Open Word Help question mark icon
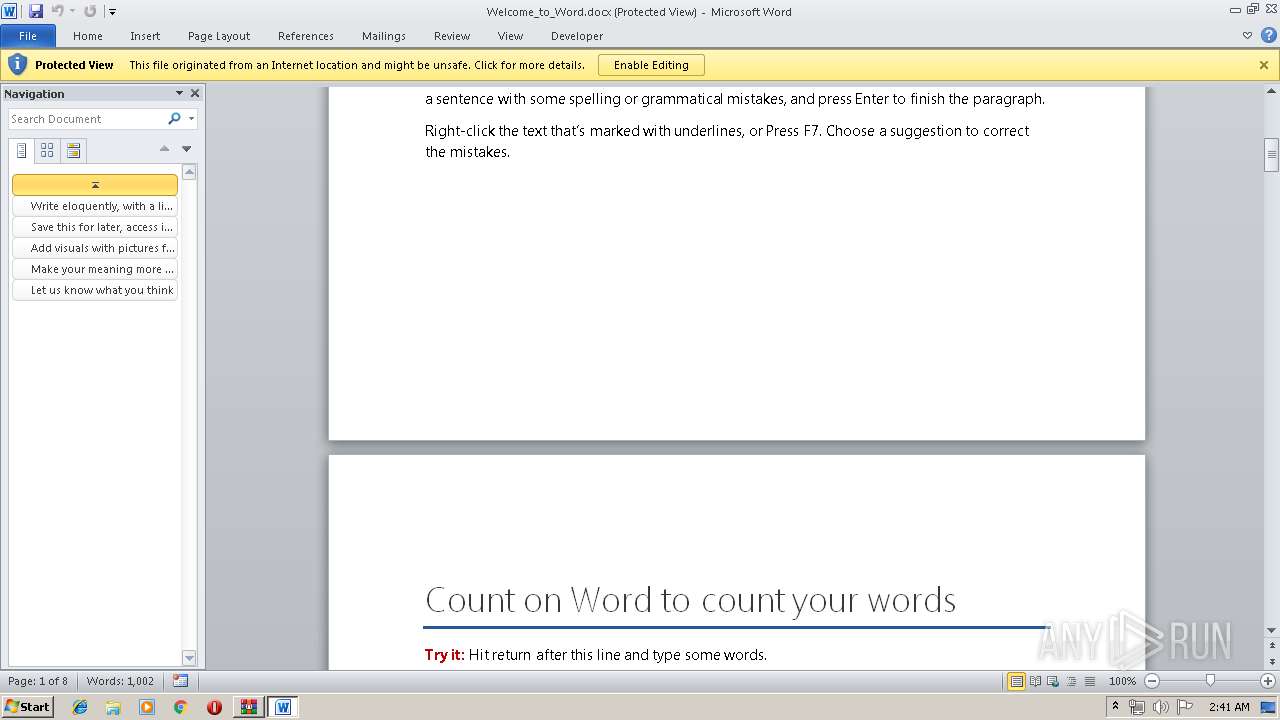The image size is (1280, 720). click(x=1268, y=35)
